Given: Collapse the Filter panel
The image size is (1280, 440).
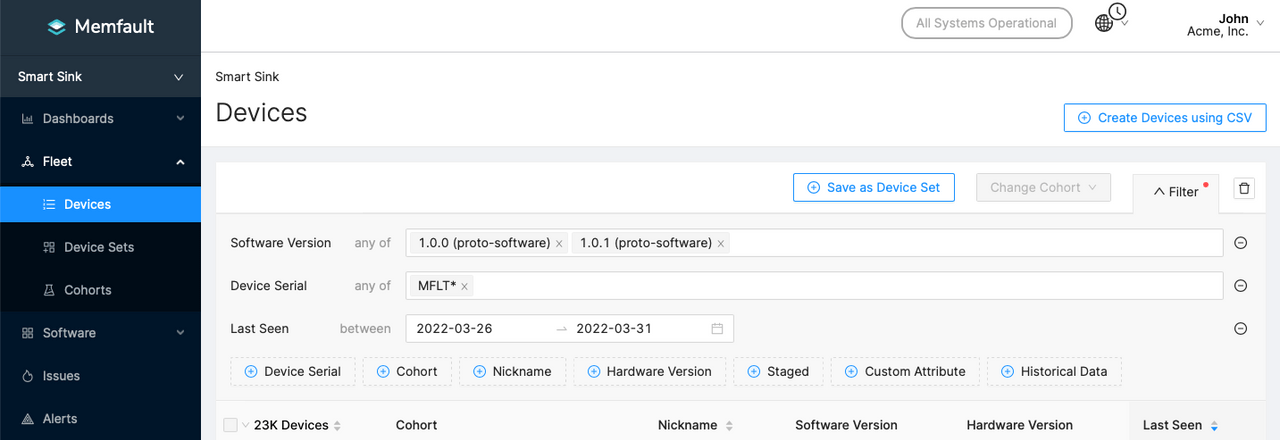Looking at the screenshot, I should (1176, 192).
